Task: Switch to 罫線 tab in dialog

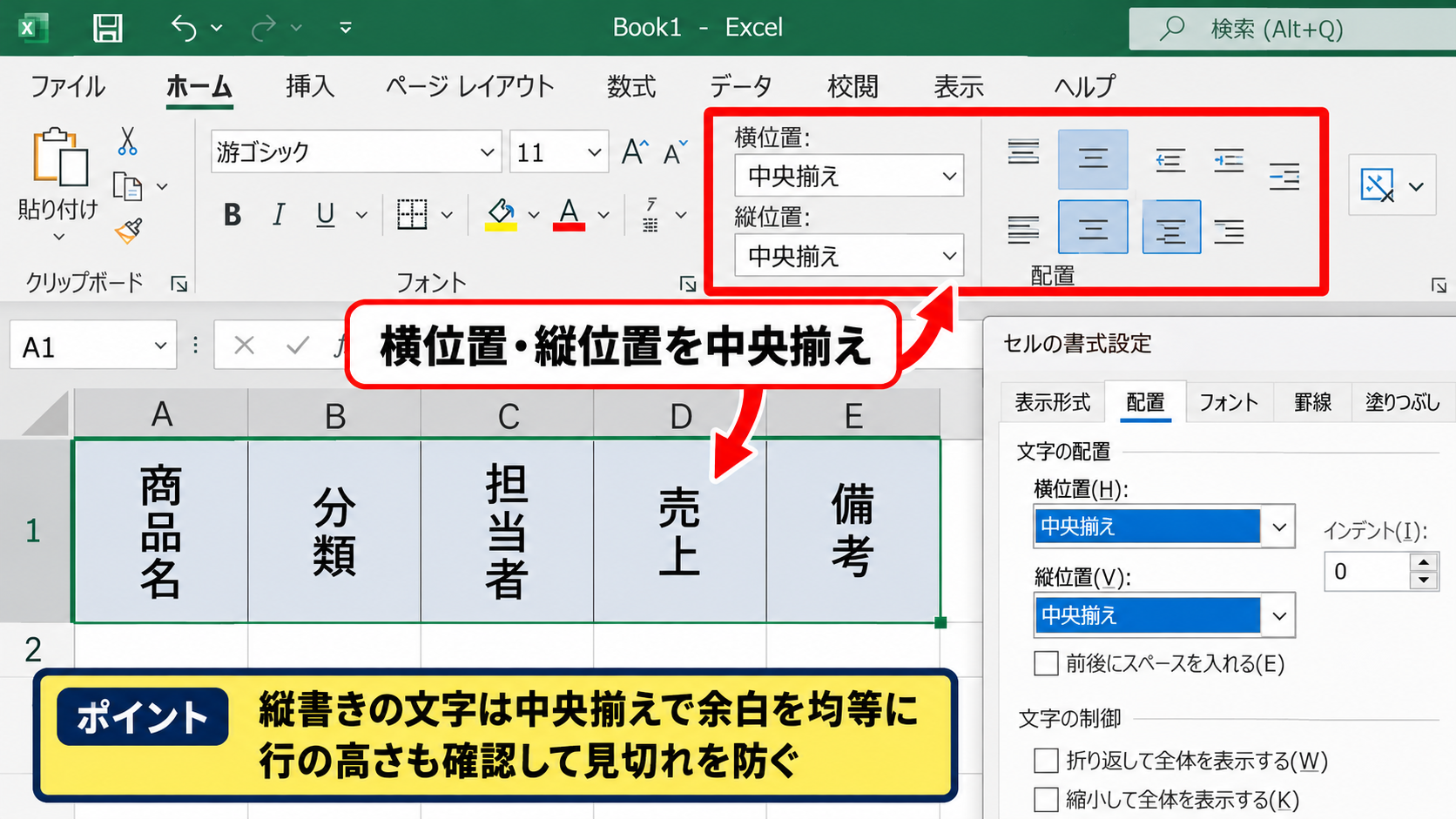Action: coord(1312,402)
